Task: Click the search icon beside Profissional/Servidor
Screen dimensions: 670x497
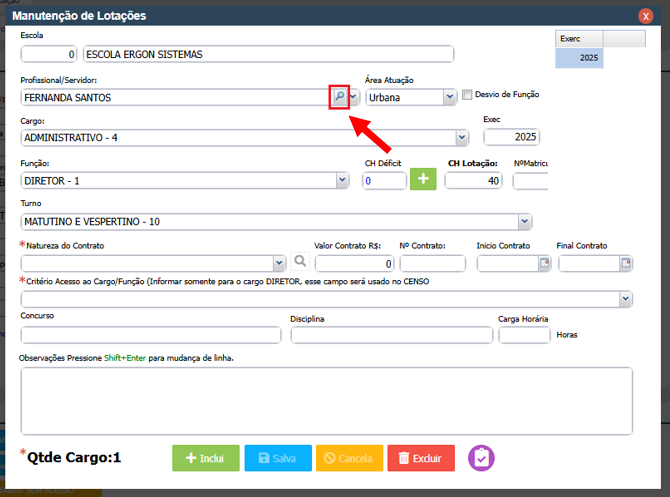Action: click(339, 97)
